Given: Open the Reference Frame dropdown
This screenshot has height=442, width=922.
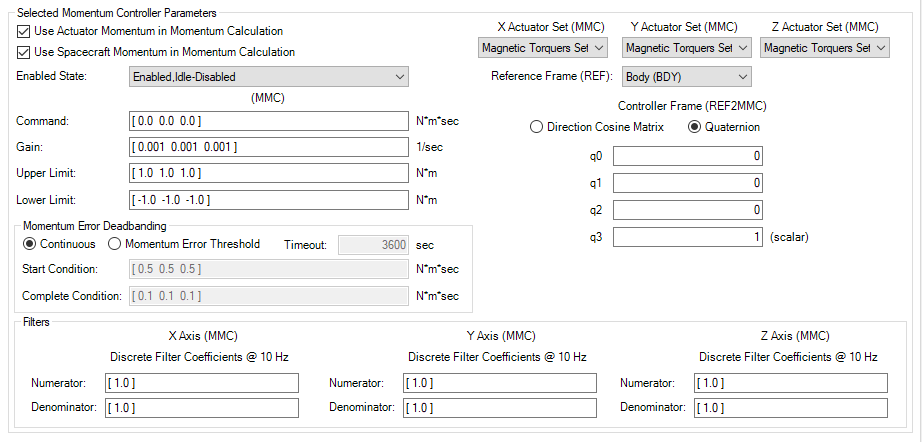Looking at the screenshot, I should pyautogui.click(x=686, y=76).
